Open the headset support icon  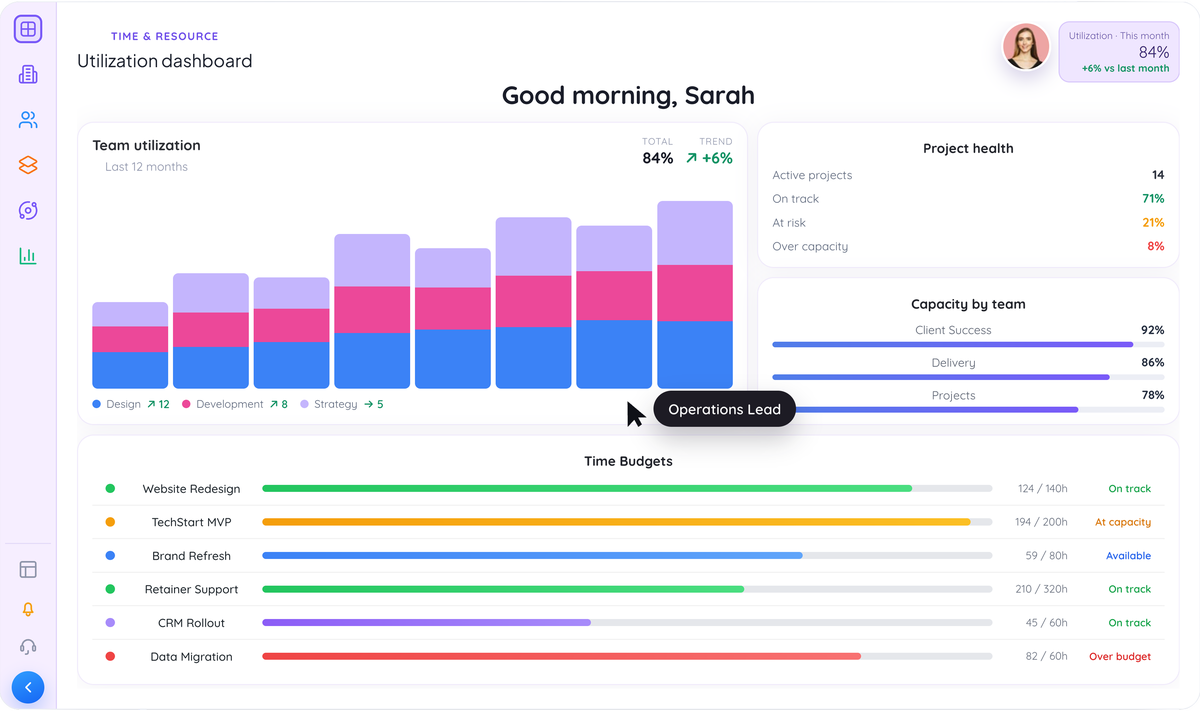(x=28, y=647)
